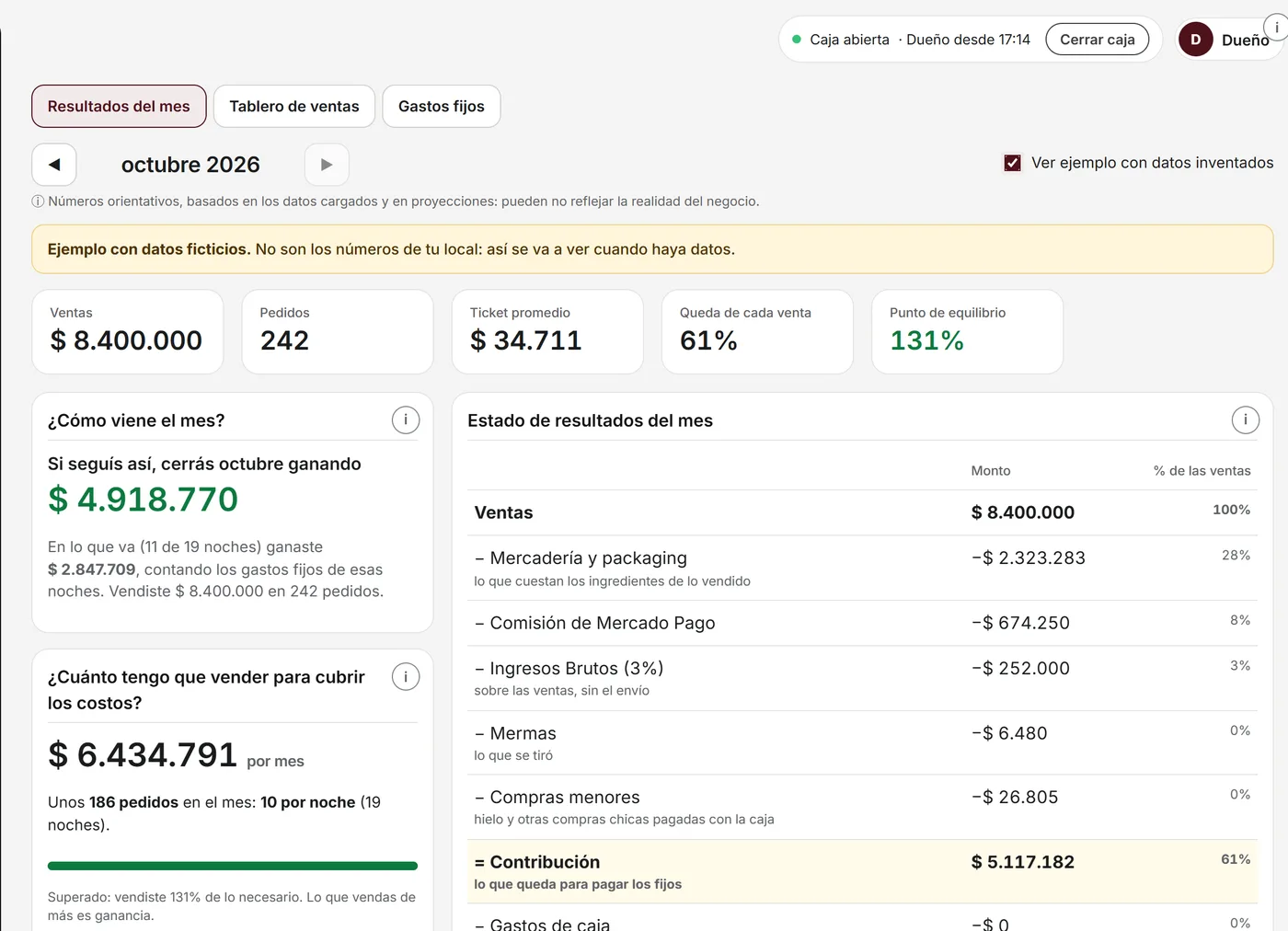This screenshot has width=1288, height=931.
Task: Open info icon for ¿Cómo viene el mes?
Action: point(406,420)
